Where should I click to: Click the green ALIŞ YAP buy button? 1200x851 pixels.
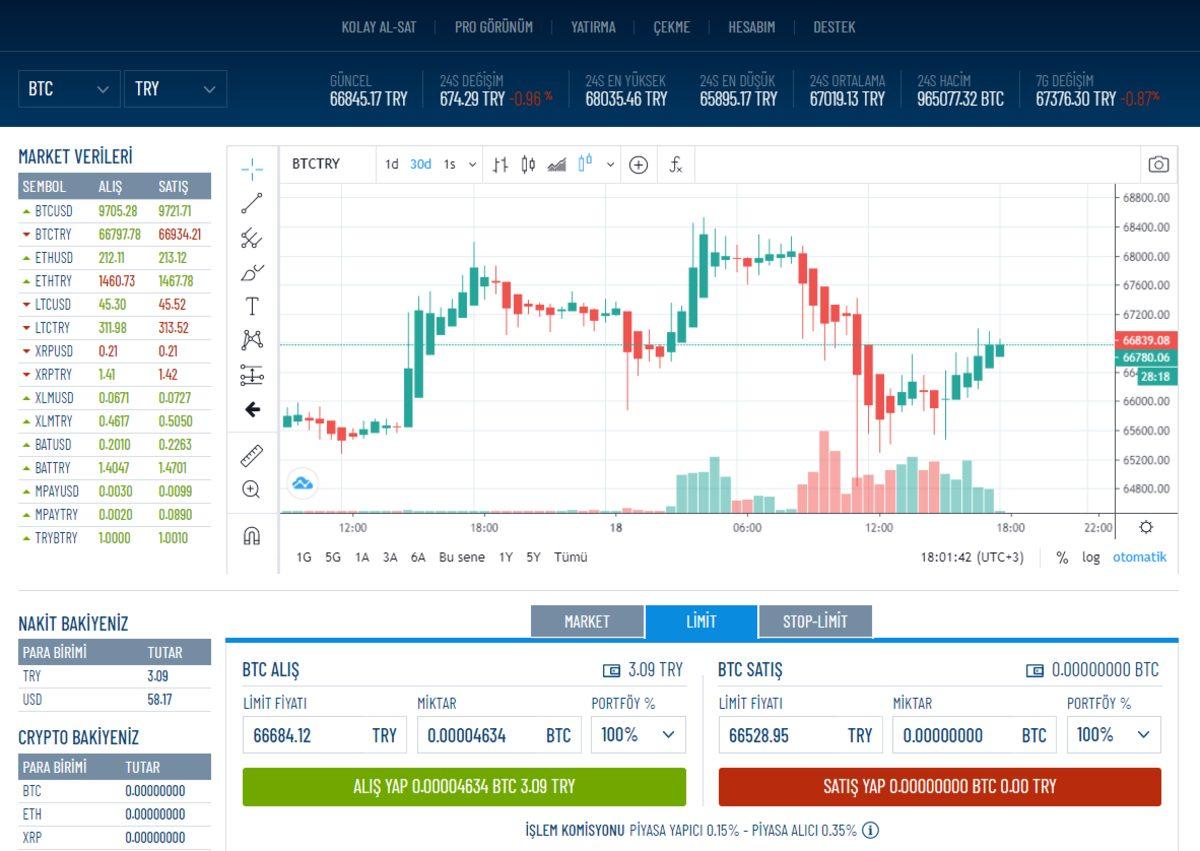[x=465, y=787]
